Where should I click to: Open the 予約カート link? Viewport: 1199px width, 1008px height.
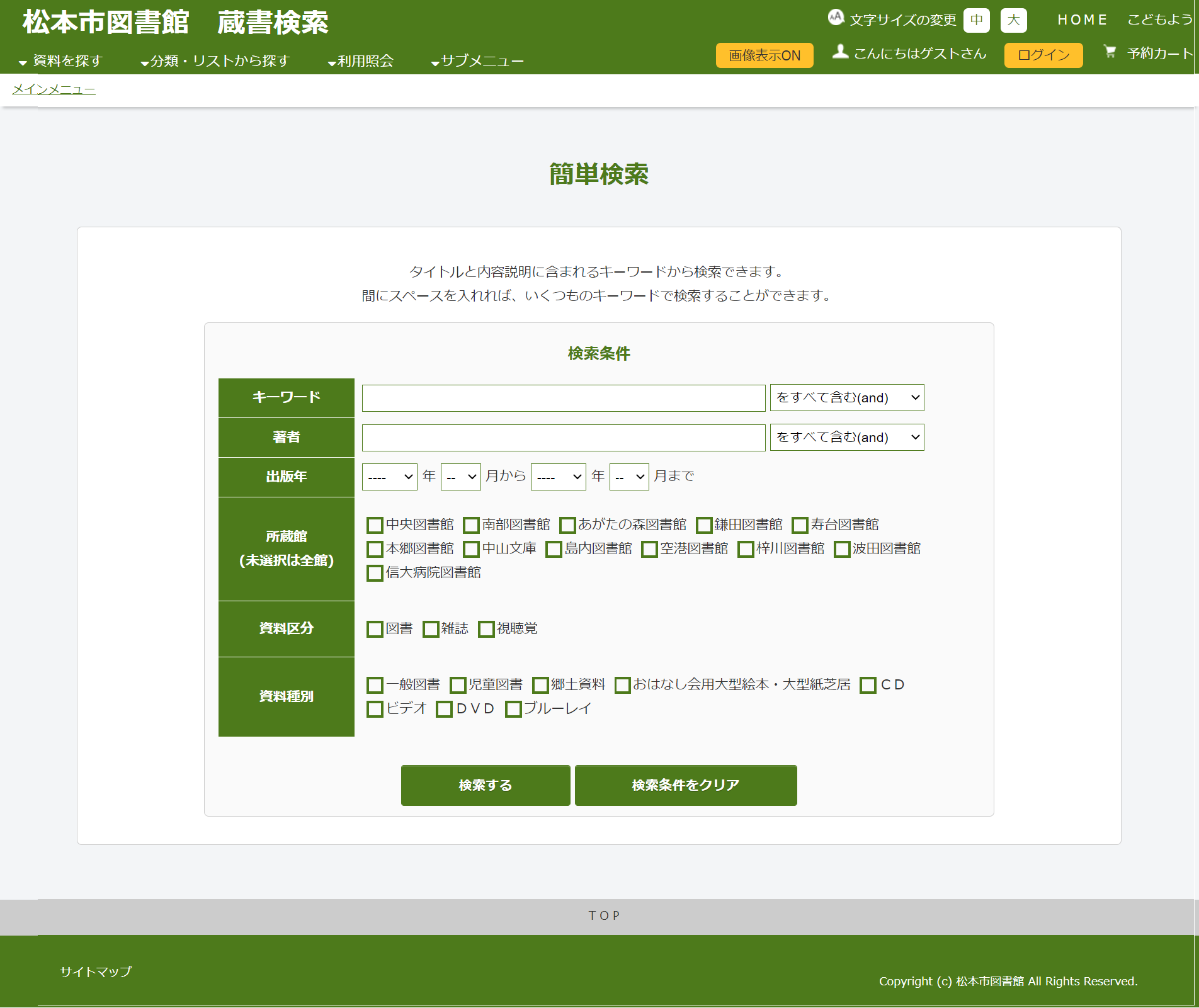tap(1160, 54)
